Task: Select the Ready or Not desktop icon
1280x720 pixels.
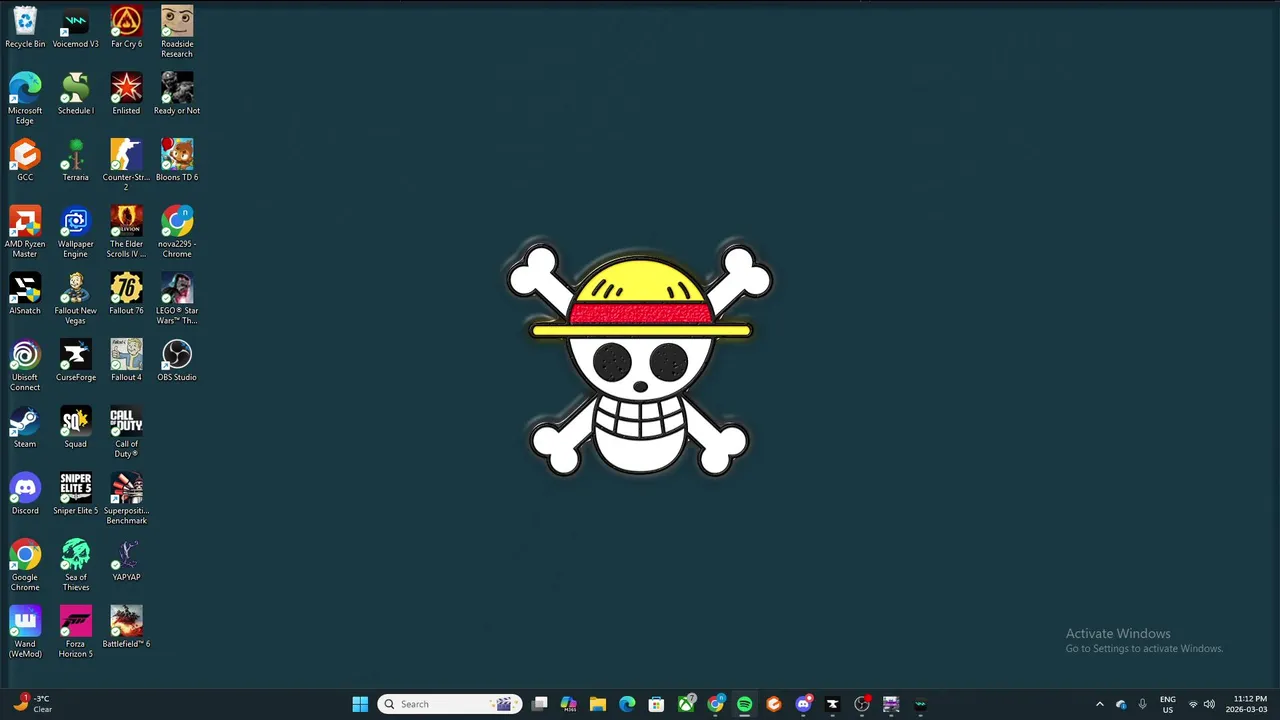Action: (x=177, y=94)
